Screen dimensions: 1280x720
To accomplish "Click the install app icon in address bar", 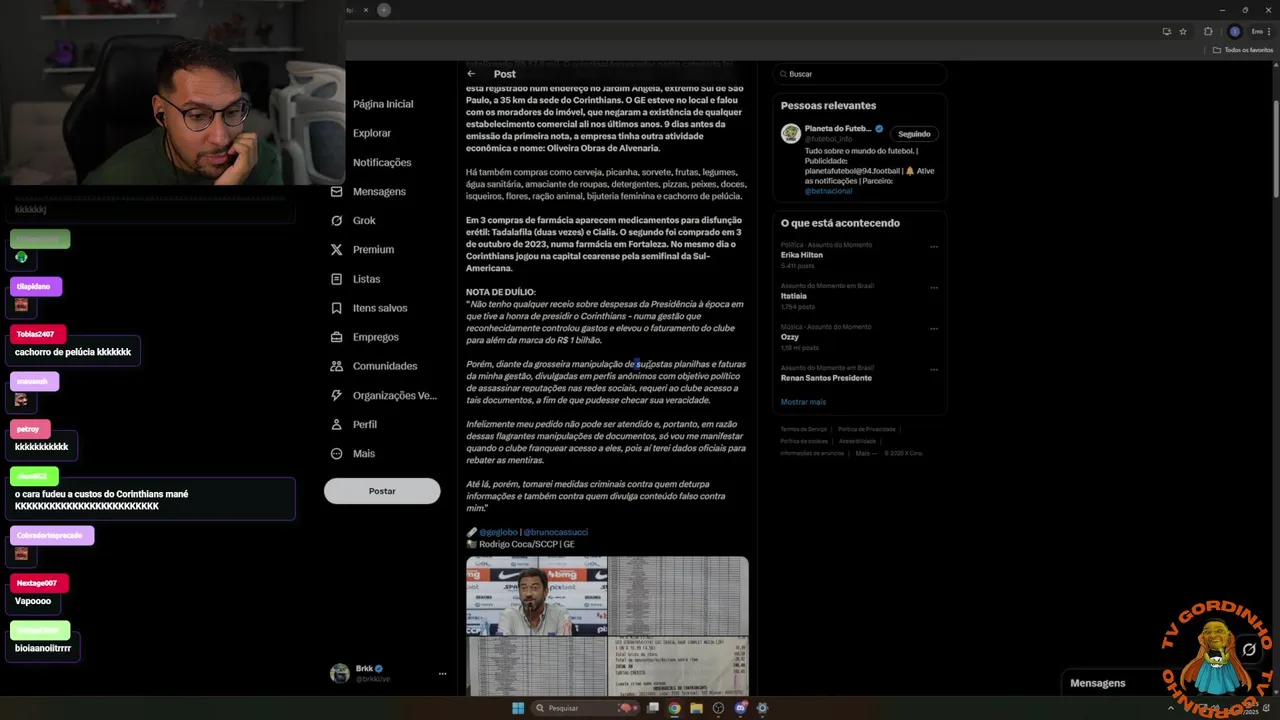I will 1166,32.
